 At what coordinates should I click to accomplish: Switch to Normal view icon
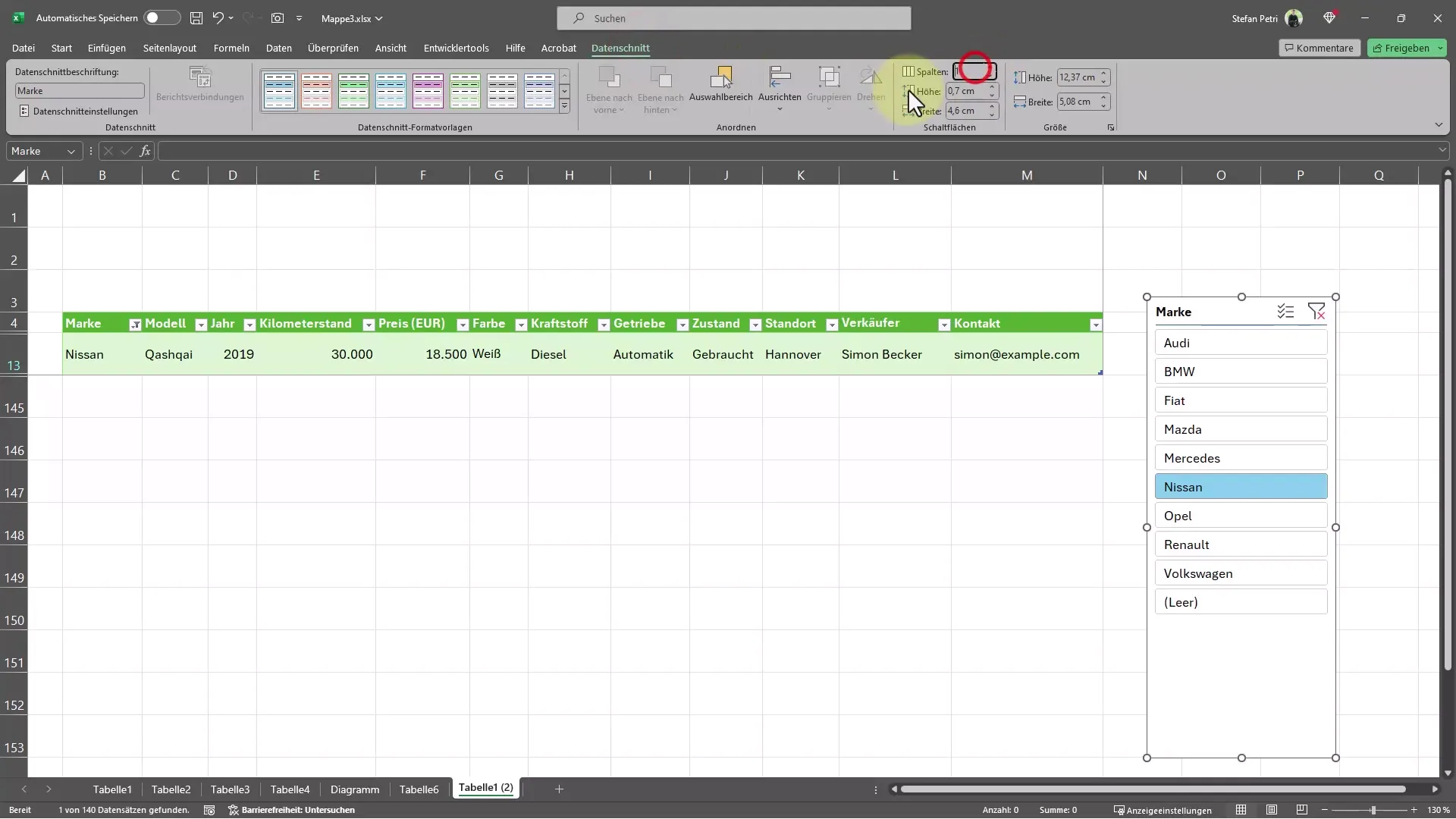(x=1241, y=810)
